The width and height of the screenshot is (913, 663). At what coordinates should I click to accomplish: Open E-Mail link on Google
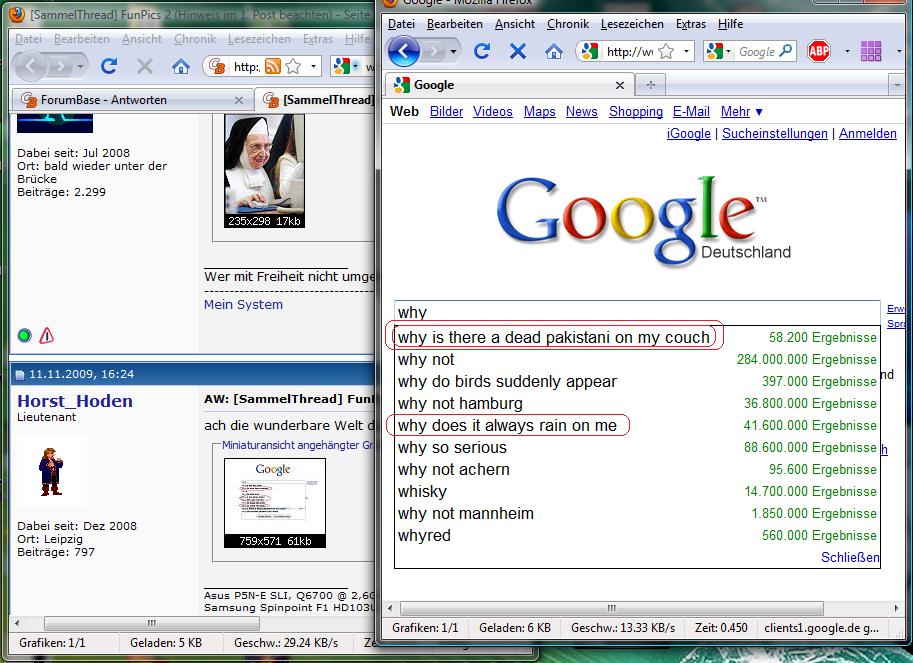click(691, 111)
